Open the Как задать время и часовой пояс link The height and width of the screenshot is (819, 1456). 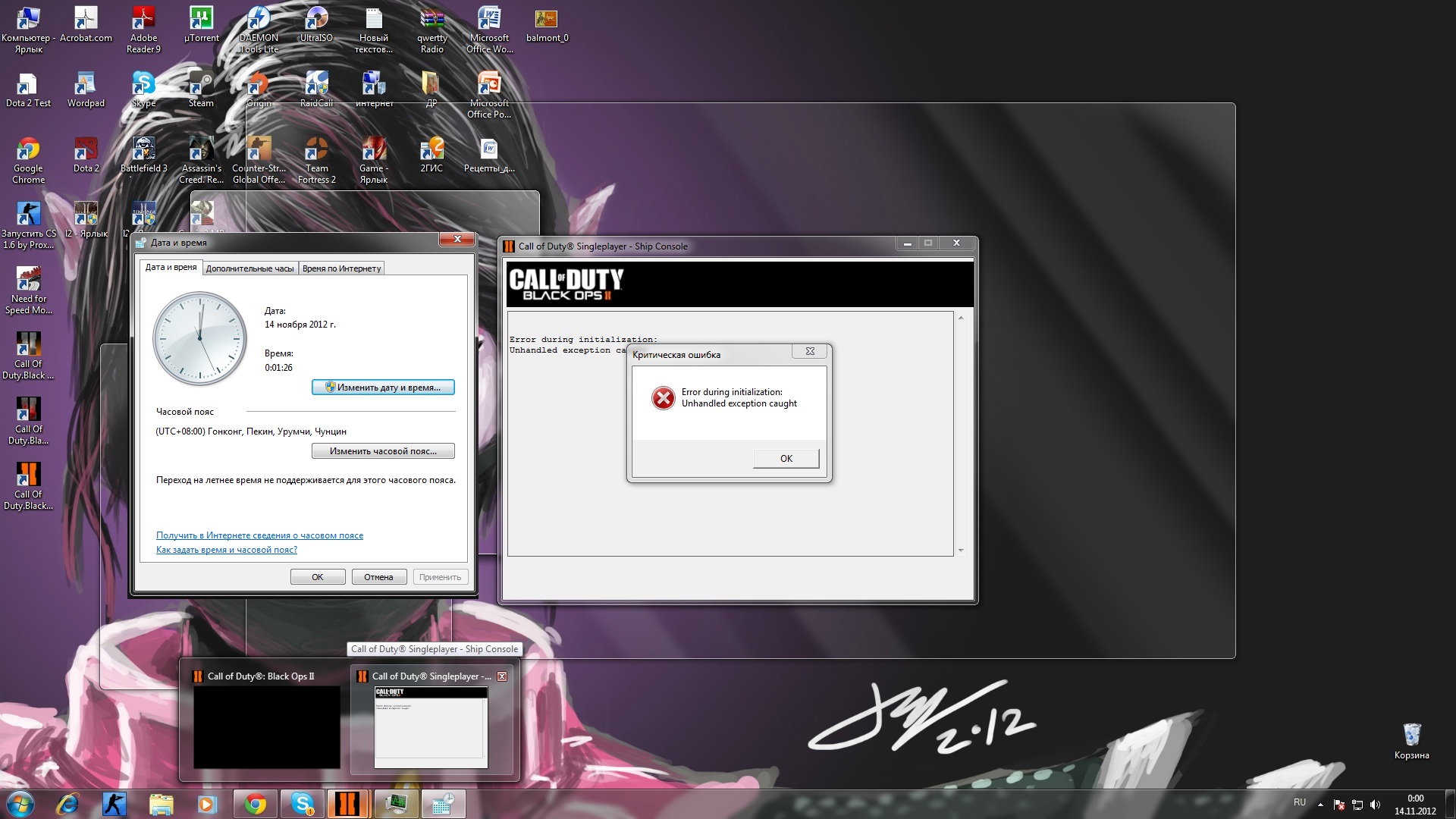tap(226, 550)
